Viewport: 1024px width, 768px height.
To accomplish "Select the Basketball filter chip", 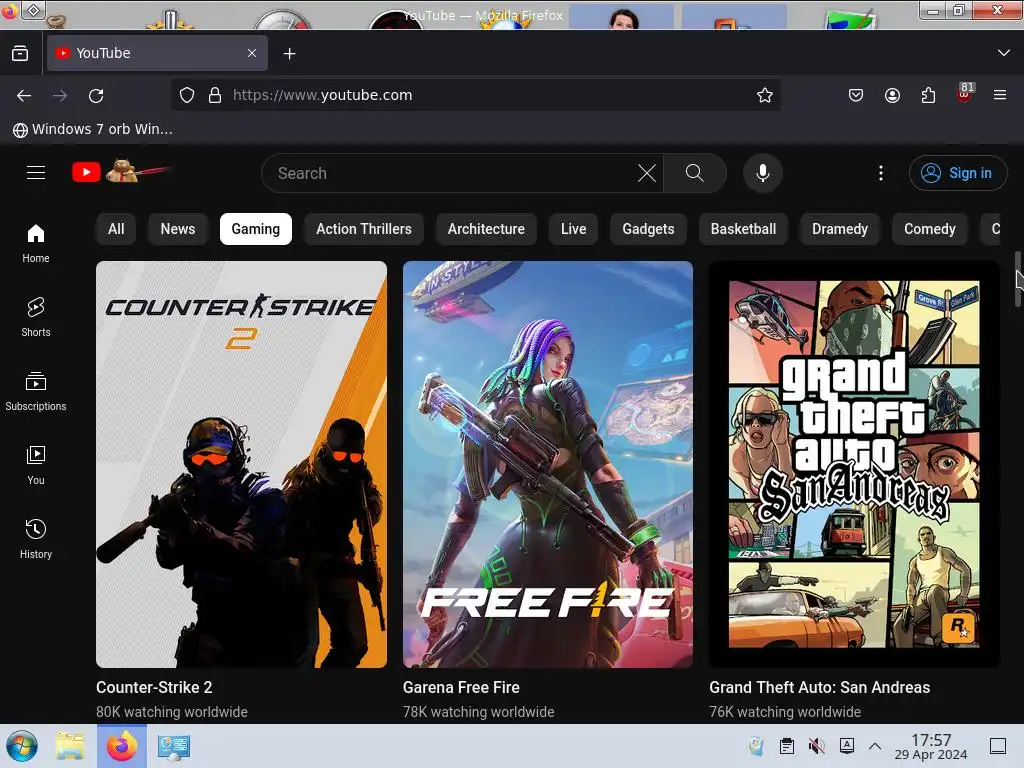I will 743,229.
